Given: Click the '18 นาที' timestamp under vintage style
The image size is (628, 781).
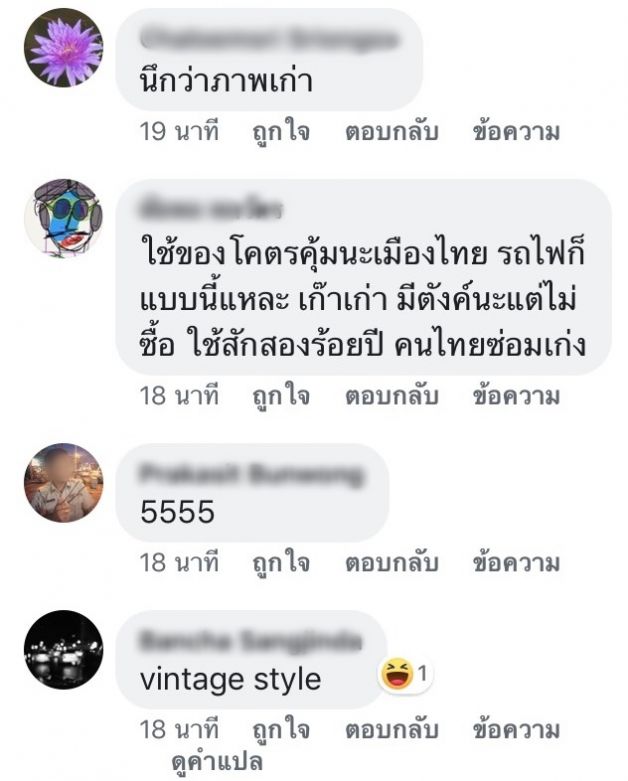Looking at the screenshot, I should (179, 730).
